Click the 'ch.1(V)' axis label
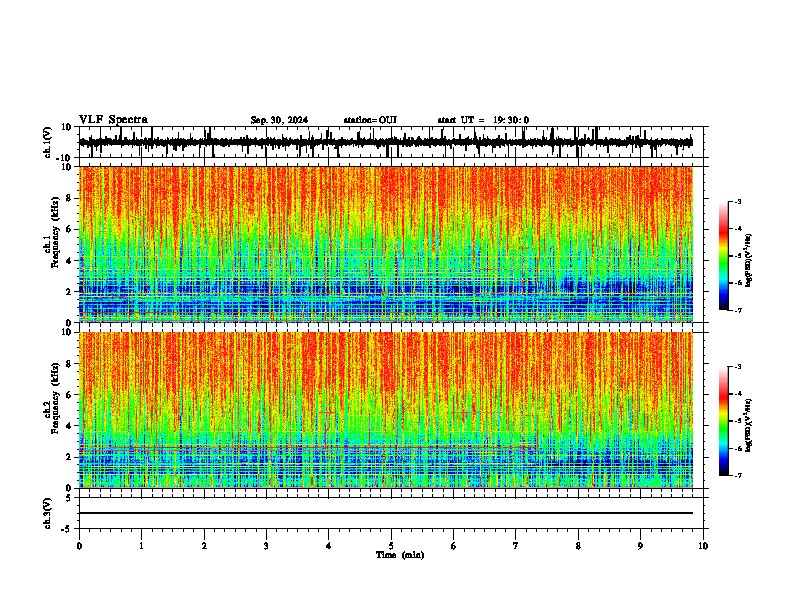Viewport: 792px width, 612px height. pos(48,142)
